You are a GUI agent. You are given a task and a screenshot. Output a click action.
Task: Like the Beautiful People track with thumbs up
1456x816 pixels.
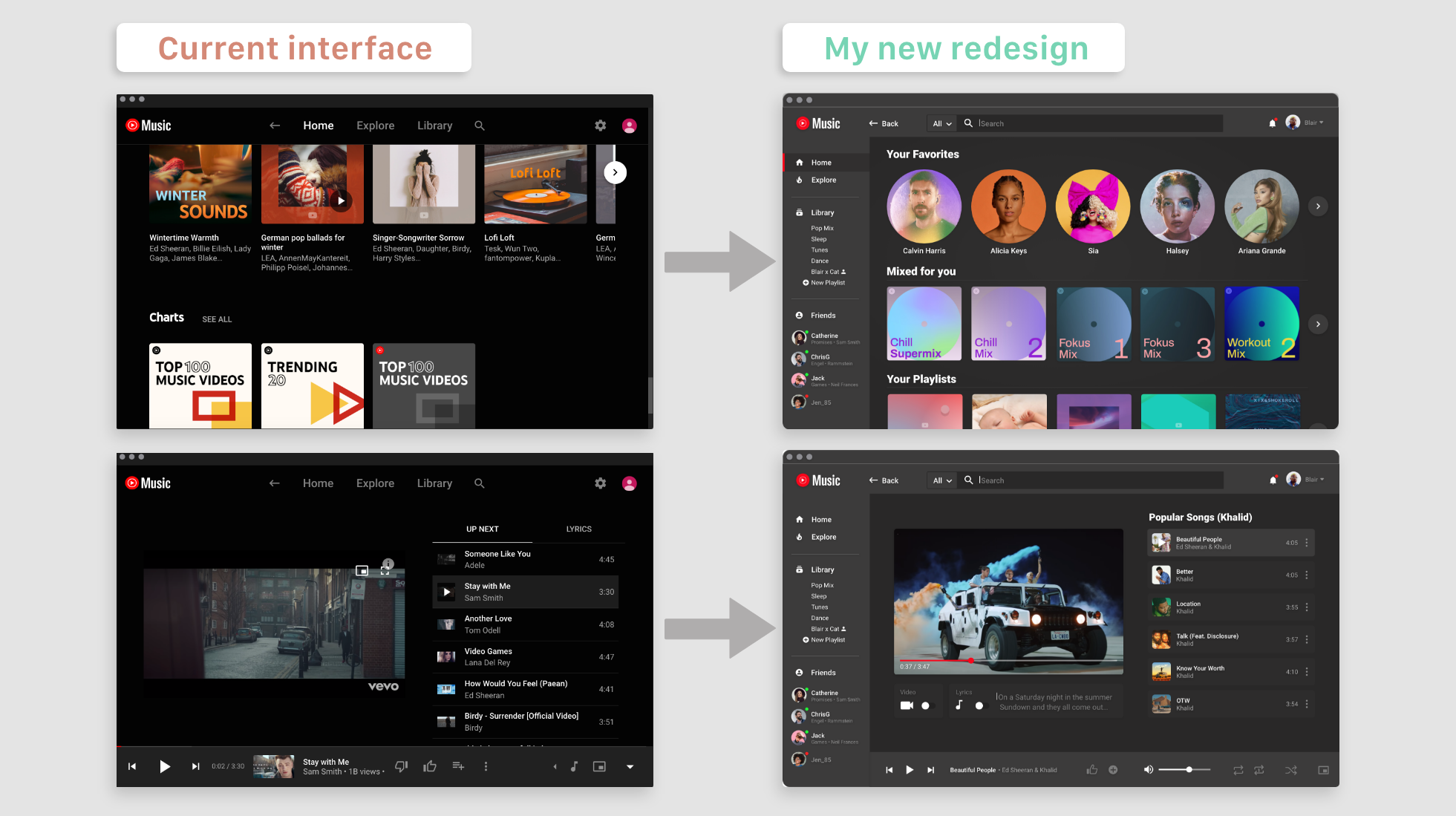1091,770
